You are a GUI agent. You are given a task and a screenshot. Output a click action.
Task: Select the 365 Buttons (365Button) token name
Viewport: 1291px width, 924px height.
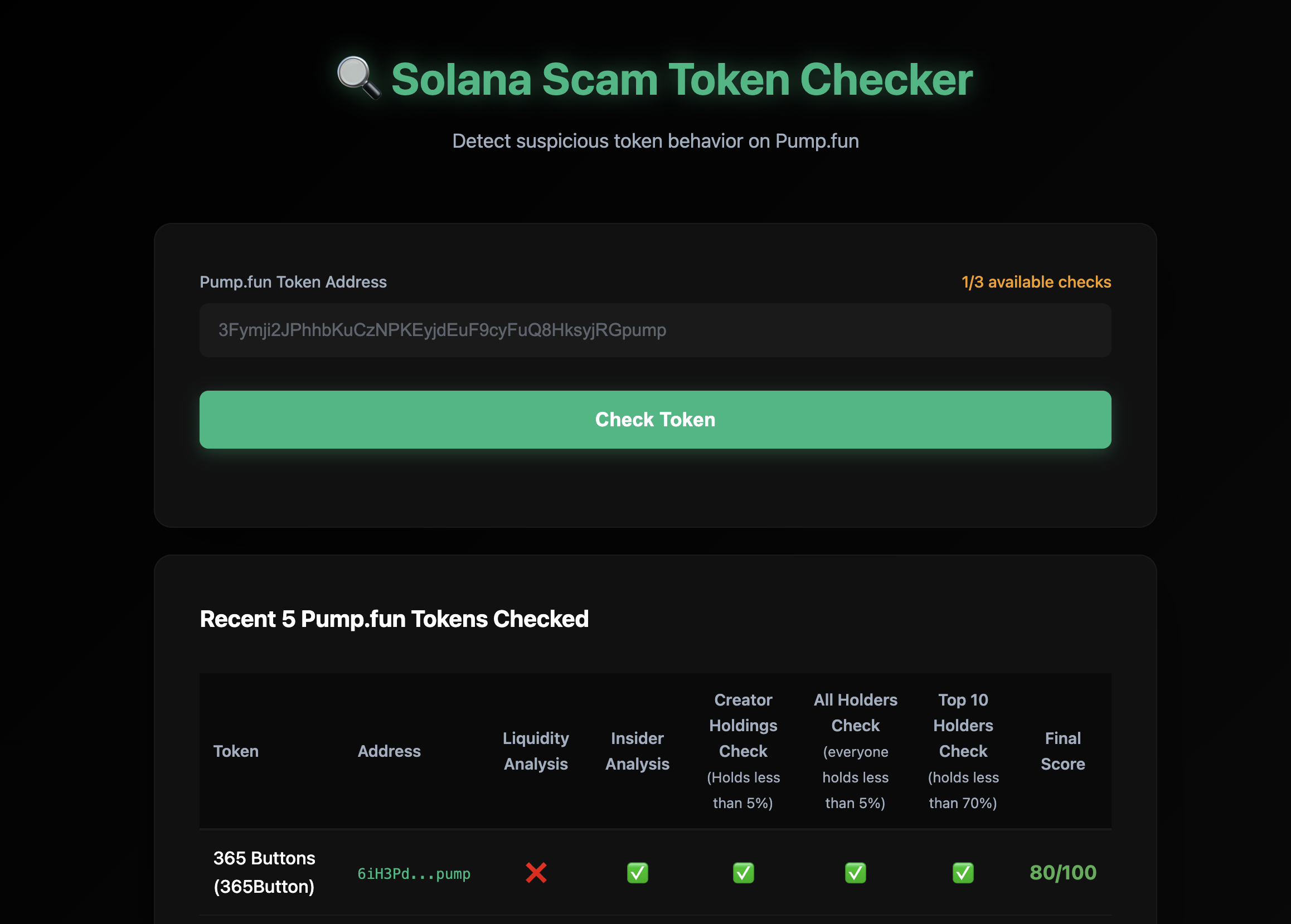(264, 872)
